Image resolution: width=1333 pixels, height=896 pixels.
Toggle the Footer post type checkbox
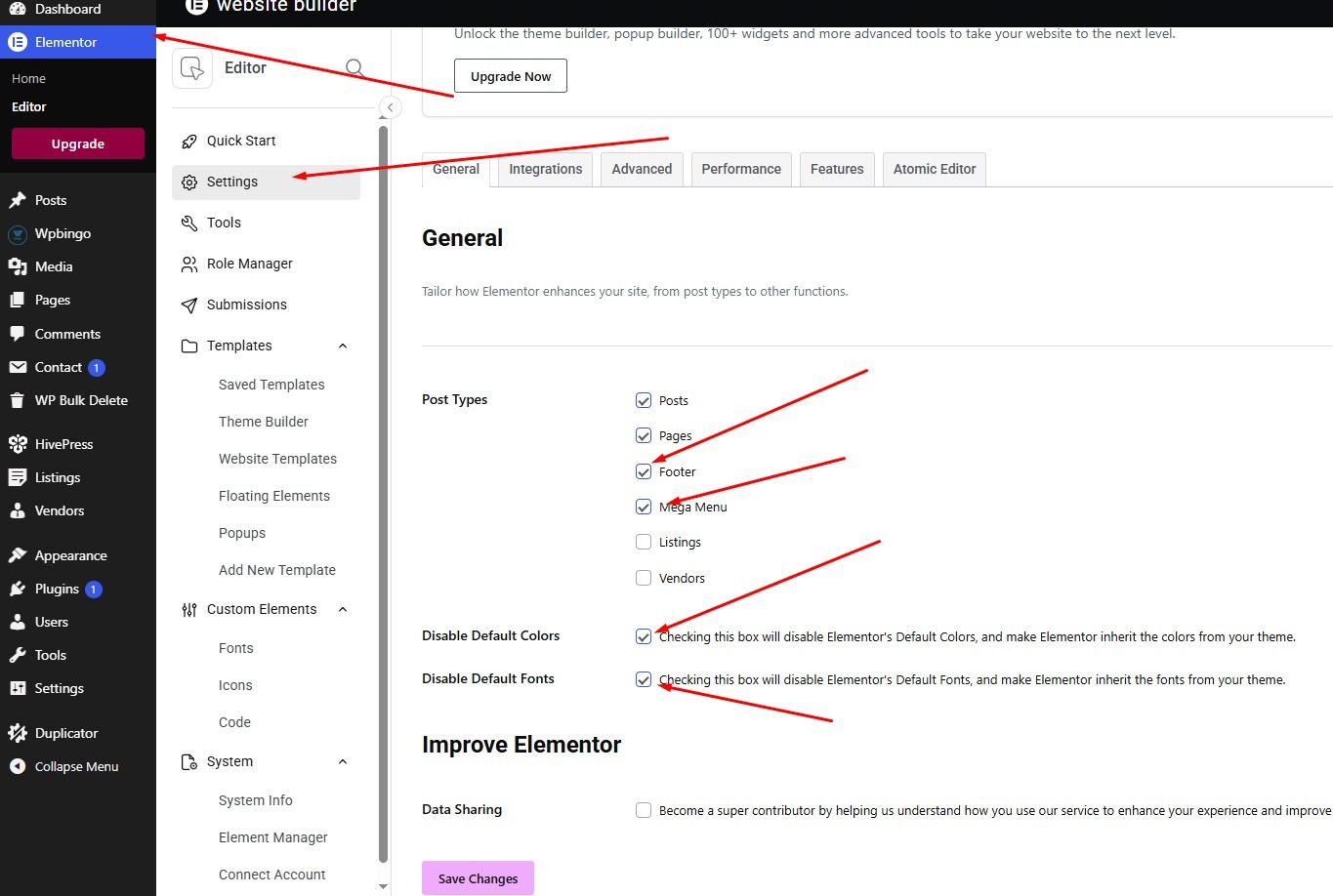(x=644, y=471)
